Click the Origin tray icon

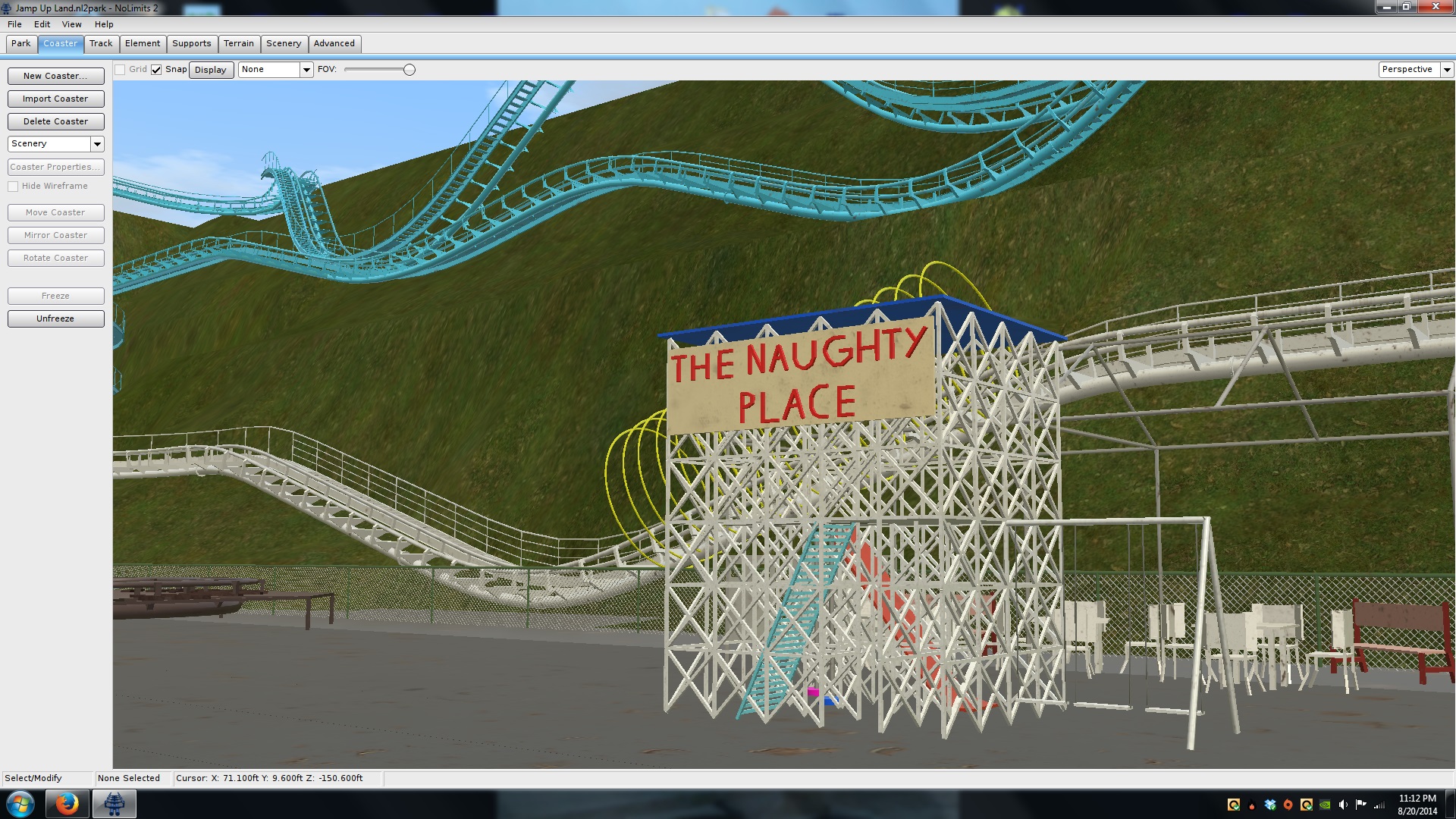pos(1288,805)
